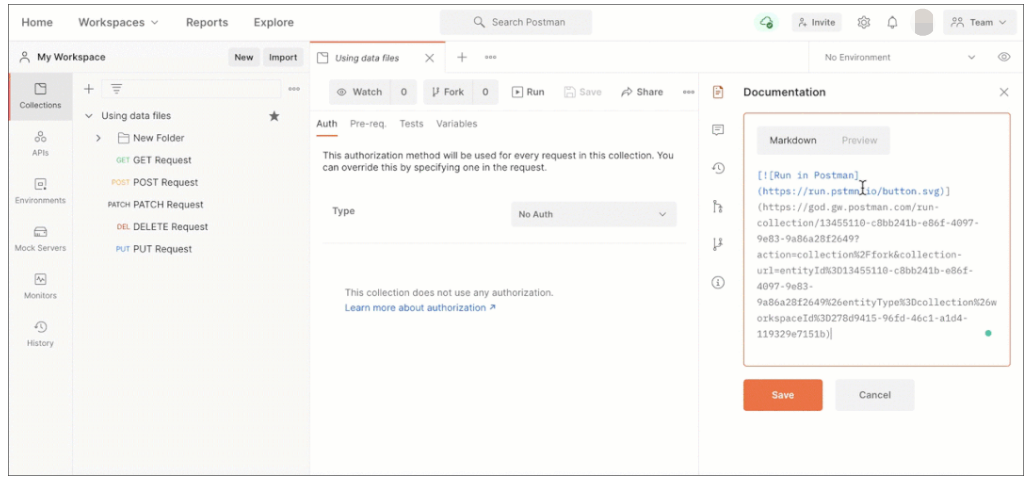The width and height of the screenshot is (1032, 482).
Task: Switch to the Pre-req. tab
Action: pos(367,124)
